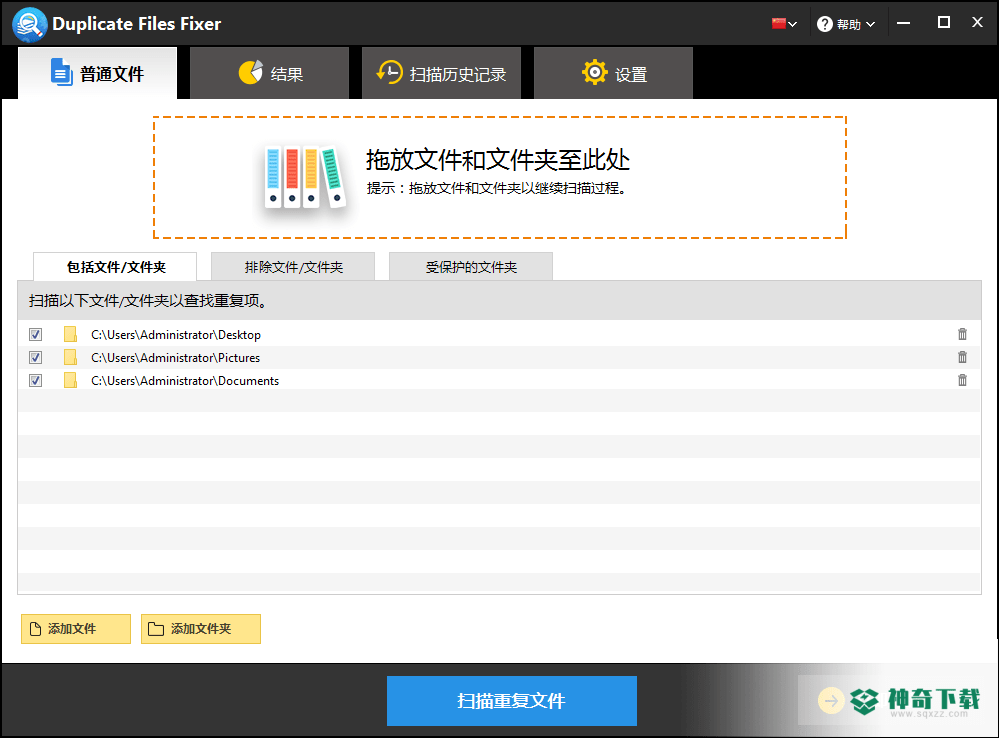Select the 排除文件/文件夹 sub-tab

(x=293, y=267)
